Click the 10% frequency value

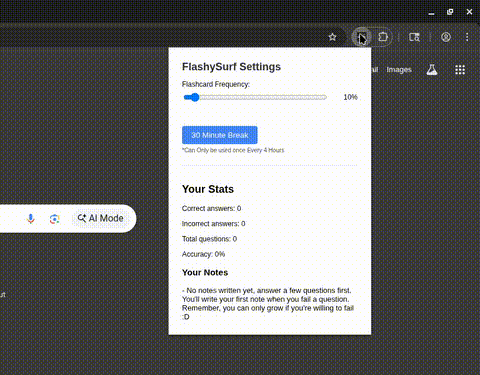pos(350,97)
